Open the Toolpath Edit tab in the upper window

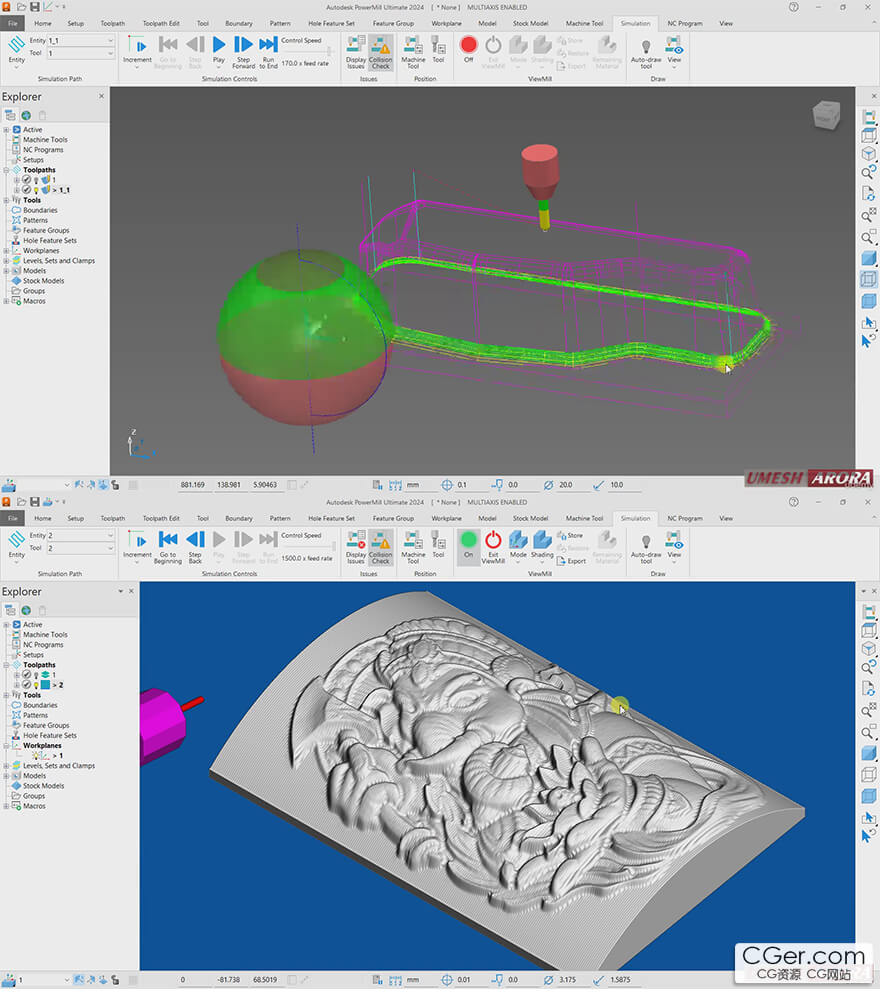point(161,23)
